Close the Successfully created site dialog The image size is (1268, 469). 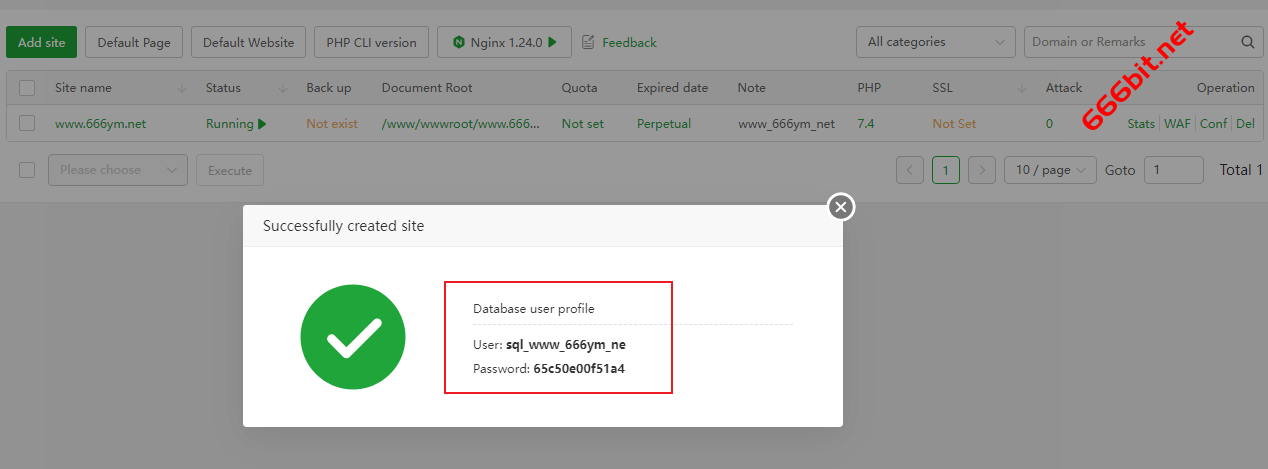[841, 207]
